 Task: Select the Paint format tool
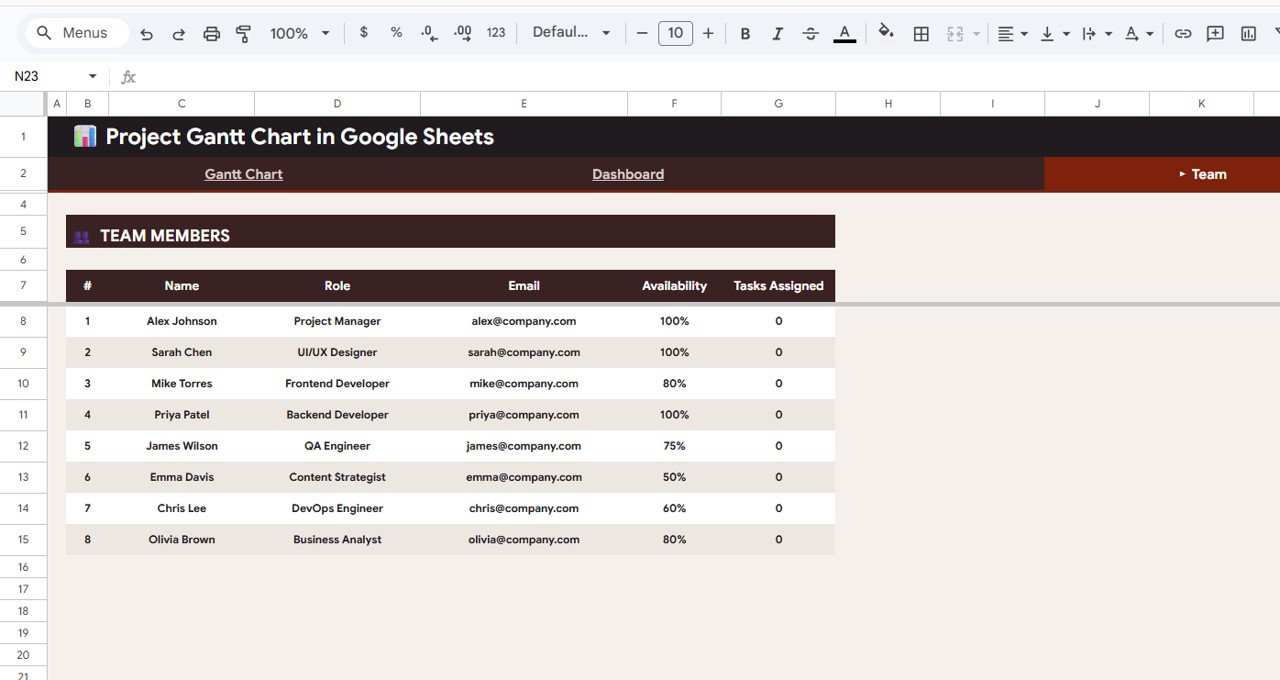coord(243,33)
